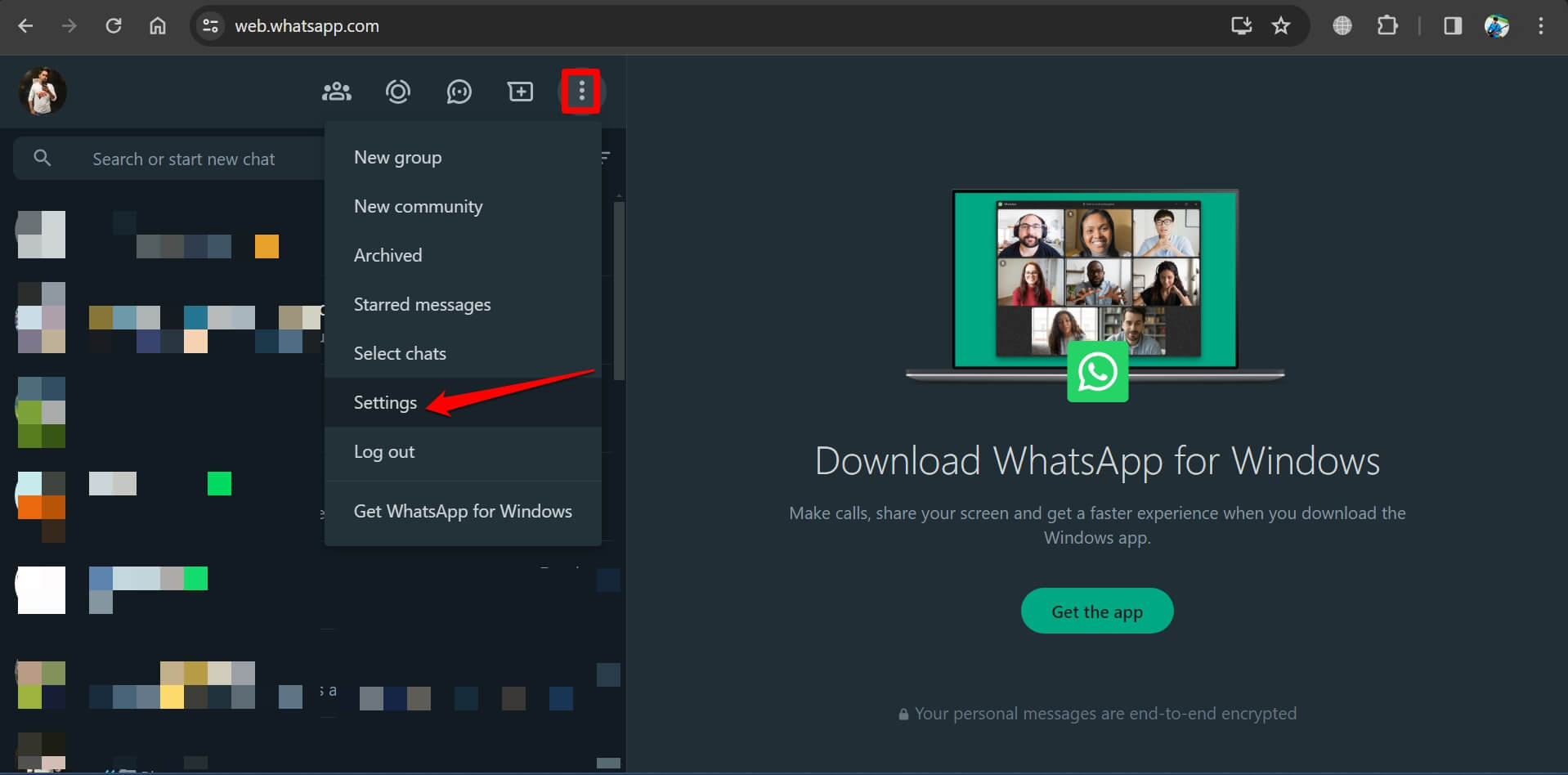The width and height of the screenshot is (1568, 775).
Task: Click the WhatsApp logo on laptop illustration
Action: tap(1097, 372)
